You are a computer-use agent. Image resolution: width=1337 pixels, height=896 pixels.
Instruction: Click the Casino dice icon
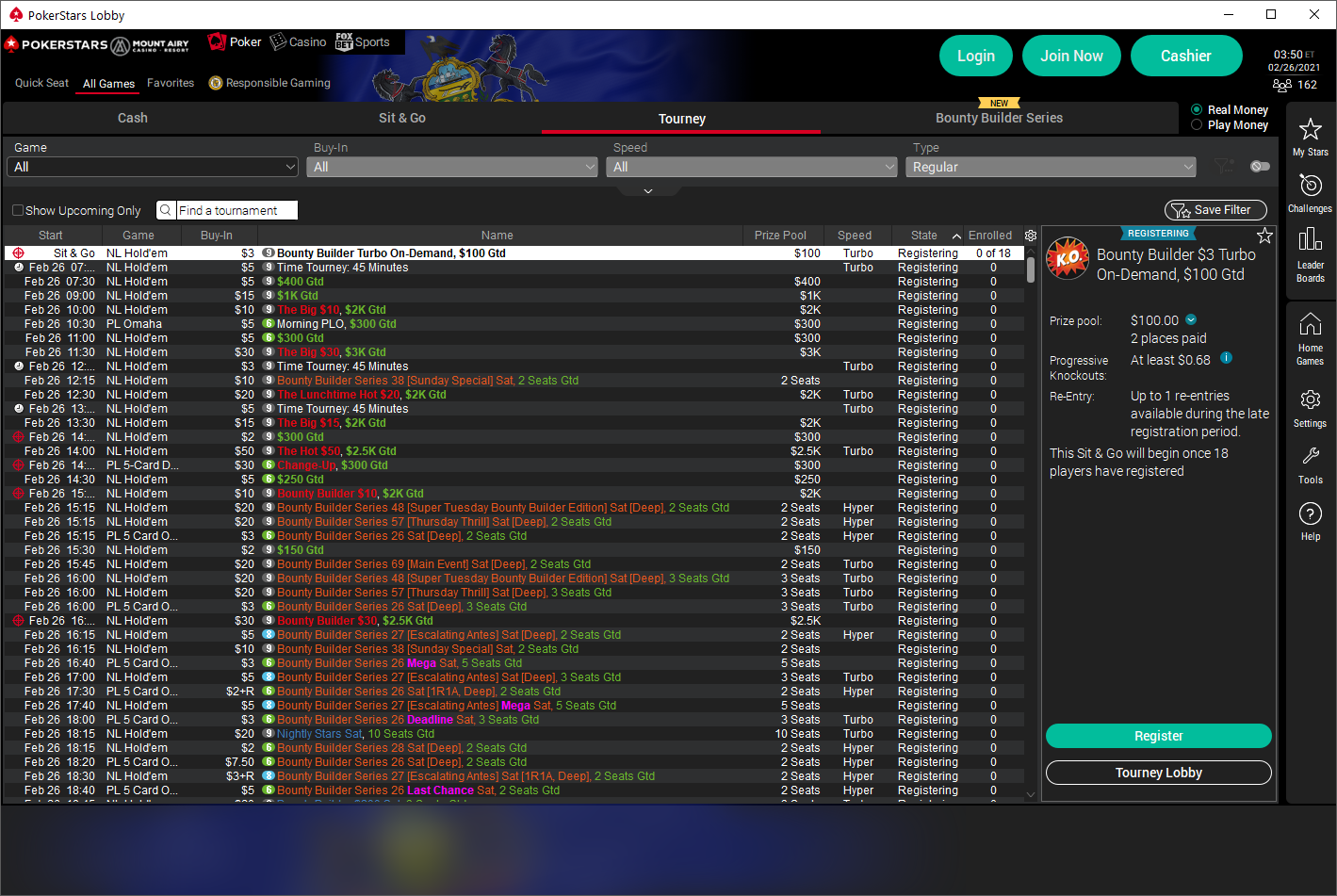coord(278,41)
